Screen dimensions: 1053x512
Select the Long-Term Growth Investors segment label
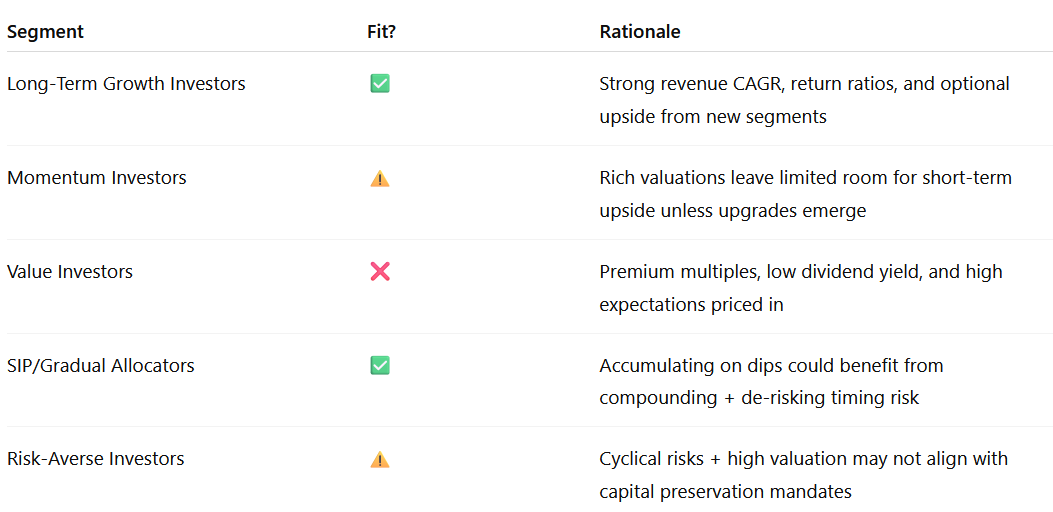[x=126, y=84]
